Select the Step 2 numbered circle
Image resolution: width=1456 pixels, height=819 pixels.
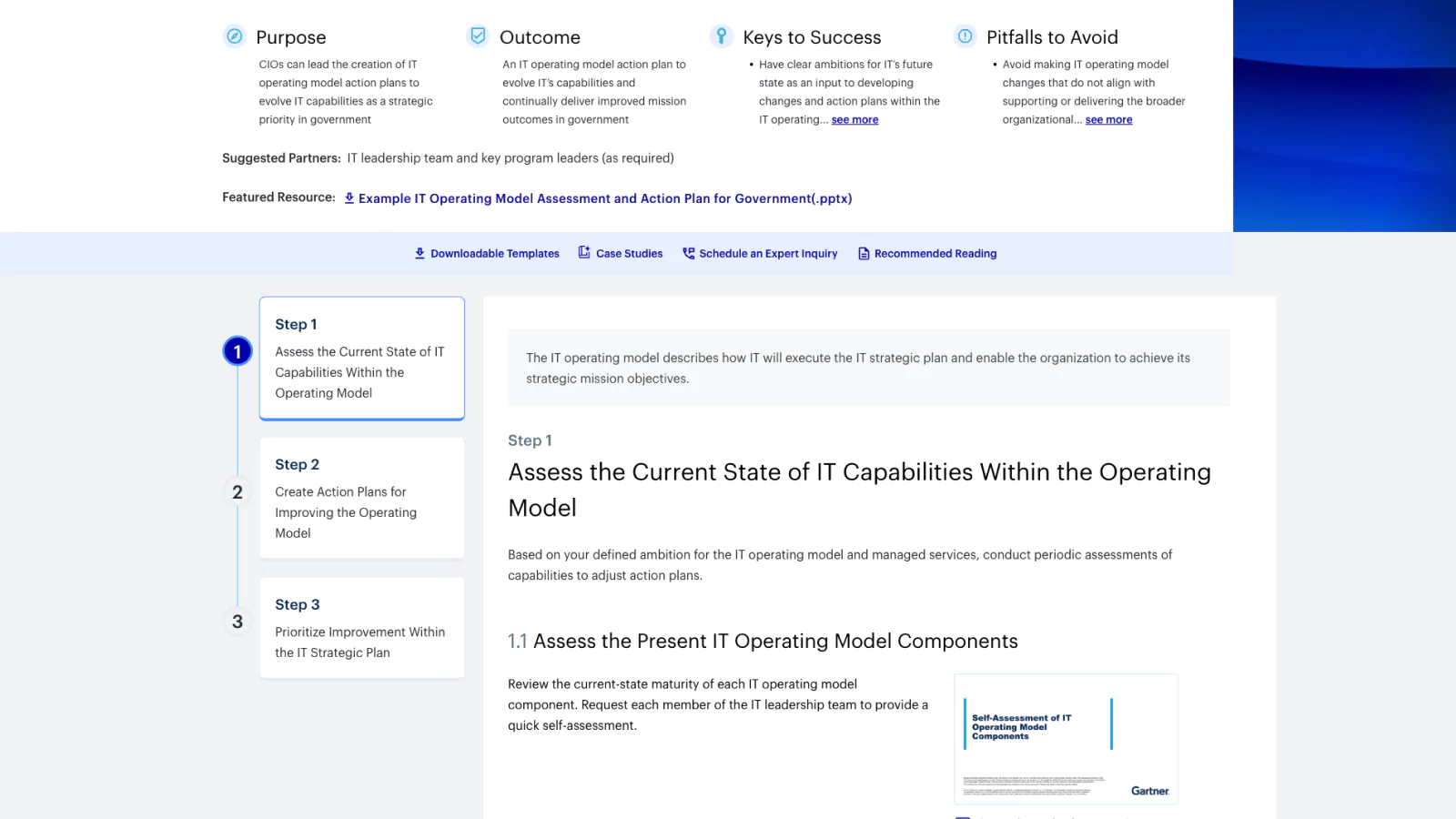pos(237,491)
